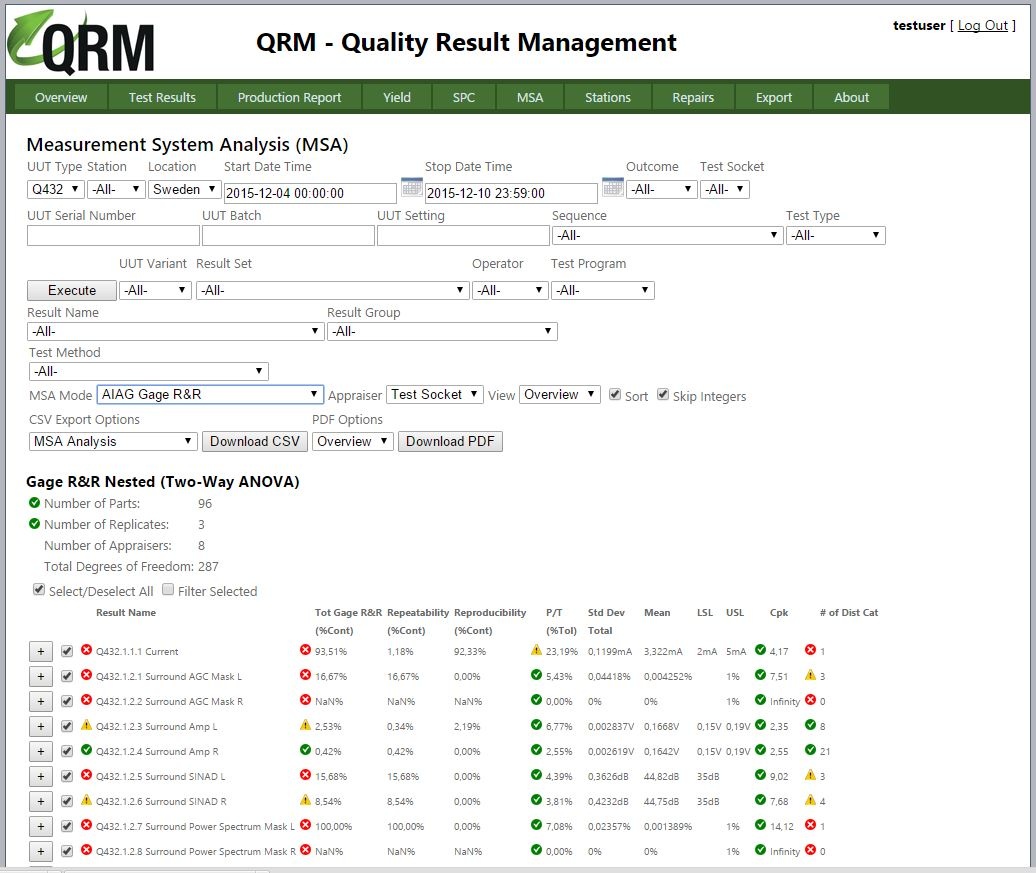The height and width of the screenshot is (873, 1036).
Task: Open the CSV Export Options dropdown
Action: (x=113, y=441)
